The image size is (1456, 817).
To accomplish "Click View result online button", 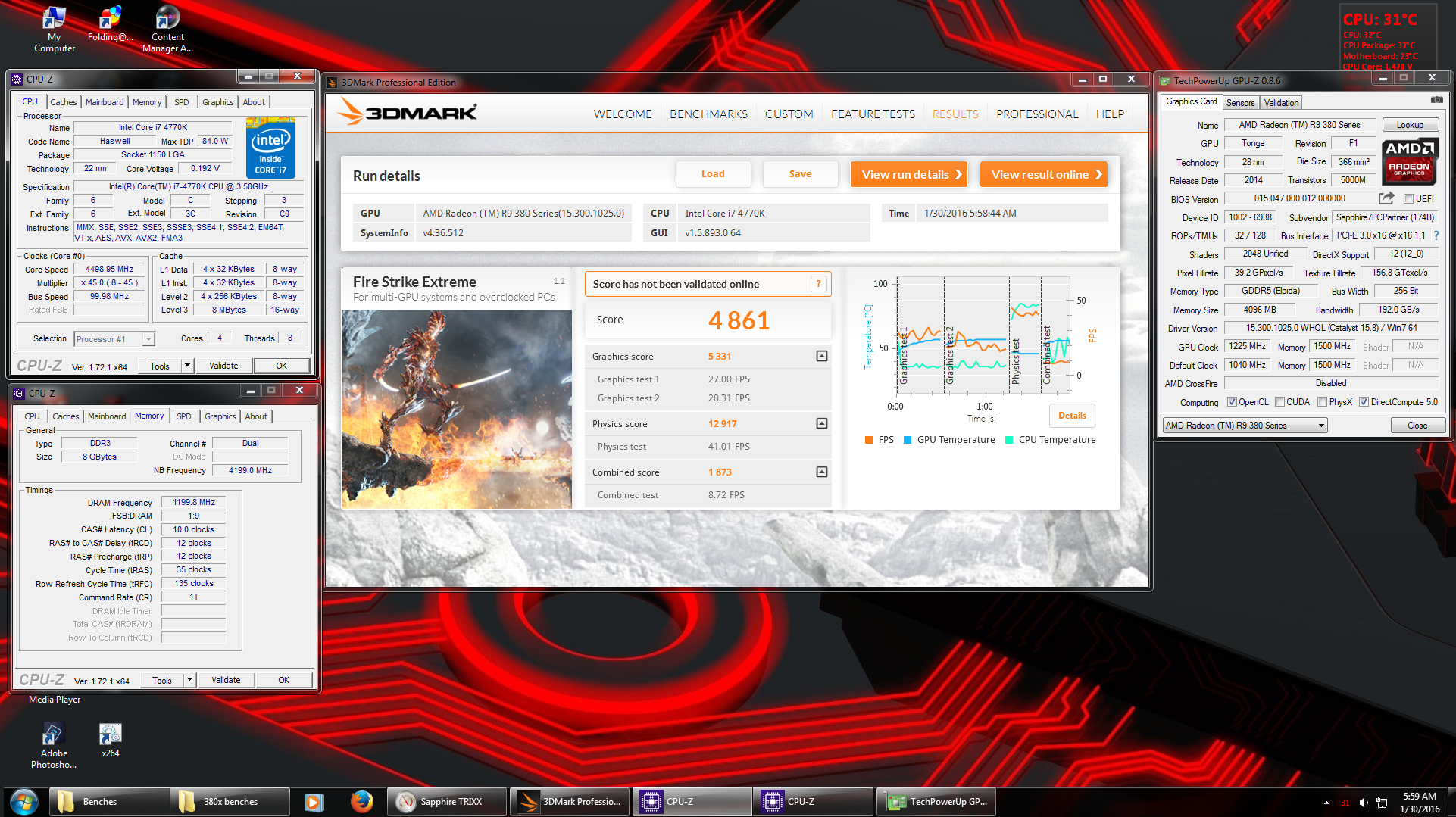I will click(x=1044, y=174).
